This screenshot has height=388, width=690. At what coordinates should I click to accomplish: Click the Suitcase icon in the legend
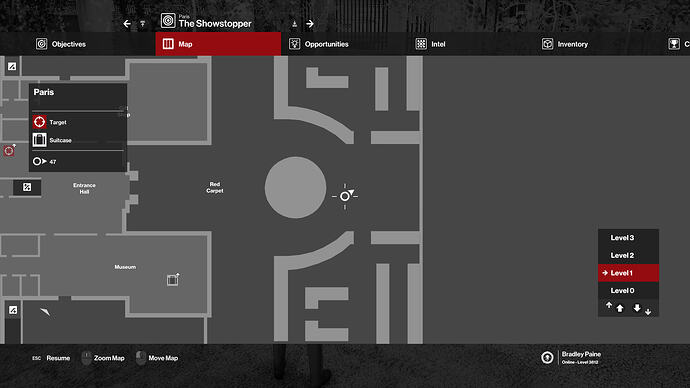(x=39, y=140)
